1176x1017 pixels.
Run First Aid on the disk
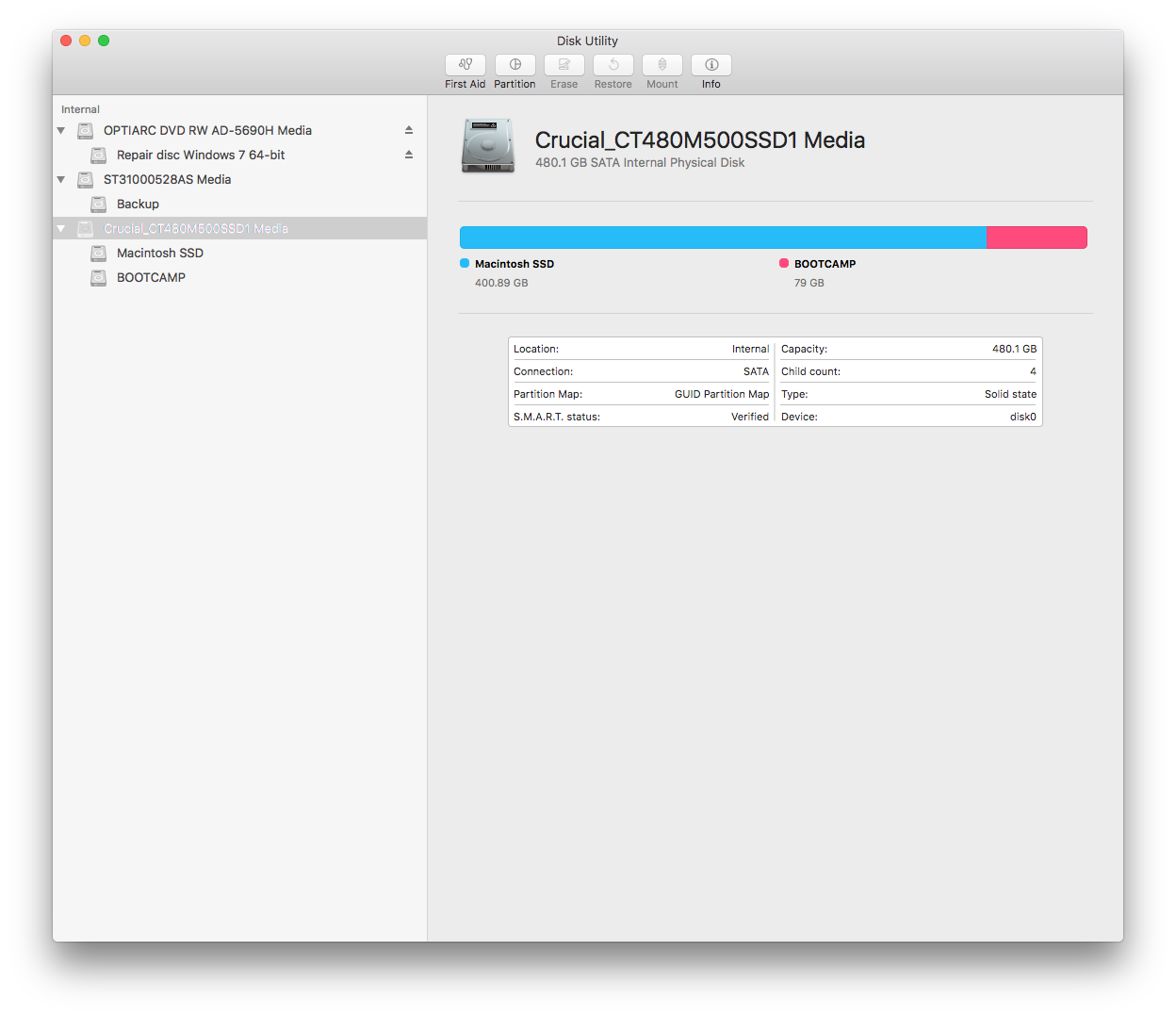(465, 65)
